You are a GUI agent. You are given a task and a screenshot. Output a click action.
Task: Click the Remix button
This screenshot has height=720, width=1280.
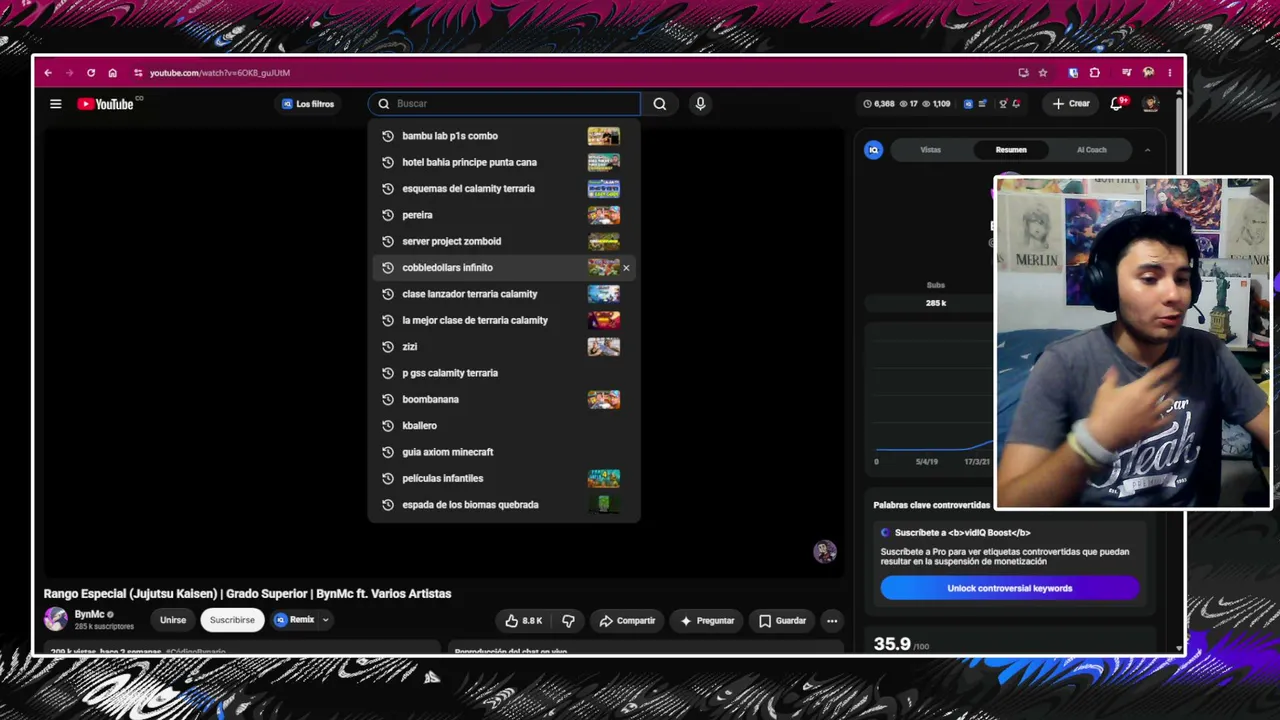pyautogui.click(x=295, y=620)
